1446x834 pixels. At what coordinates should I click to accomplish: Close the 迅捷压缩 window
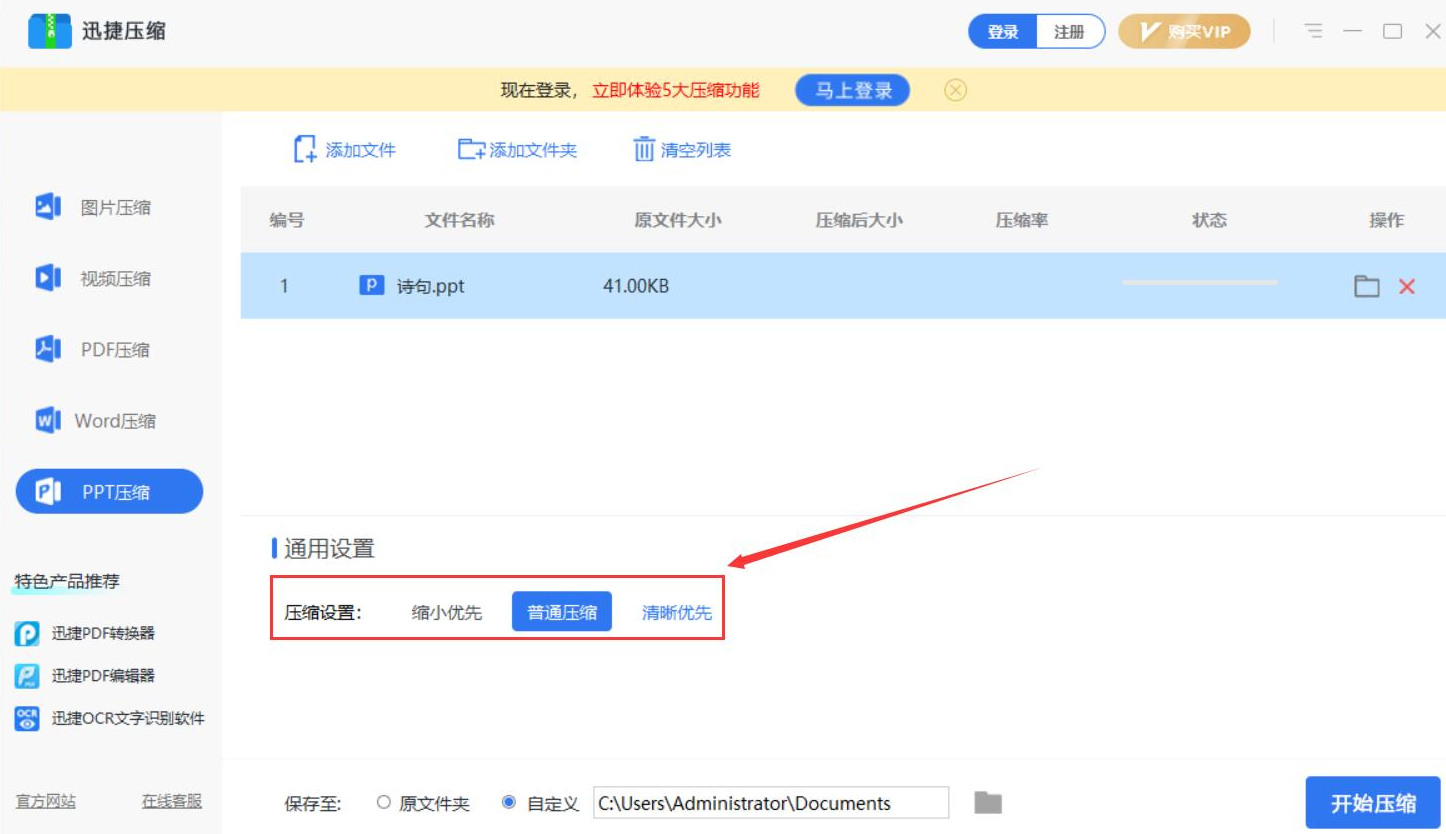click(1432, 31)
